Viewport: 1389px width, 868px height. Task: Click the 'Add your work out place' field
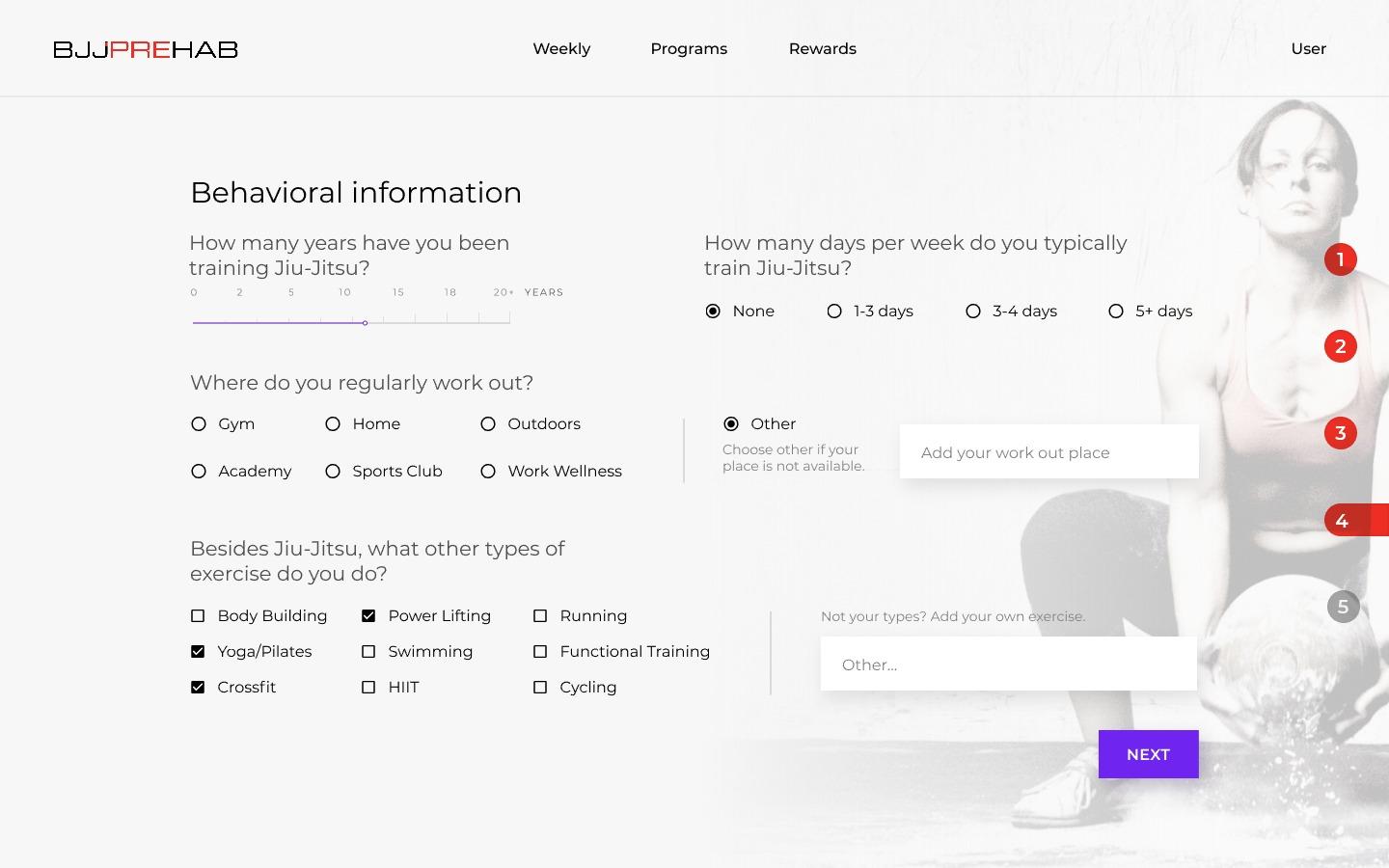(x=1049, y=451)
